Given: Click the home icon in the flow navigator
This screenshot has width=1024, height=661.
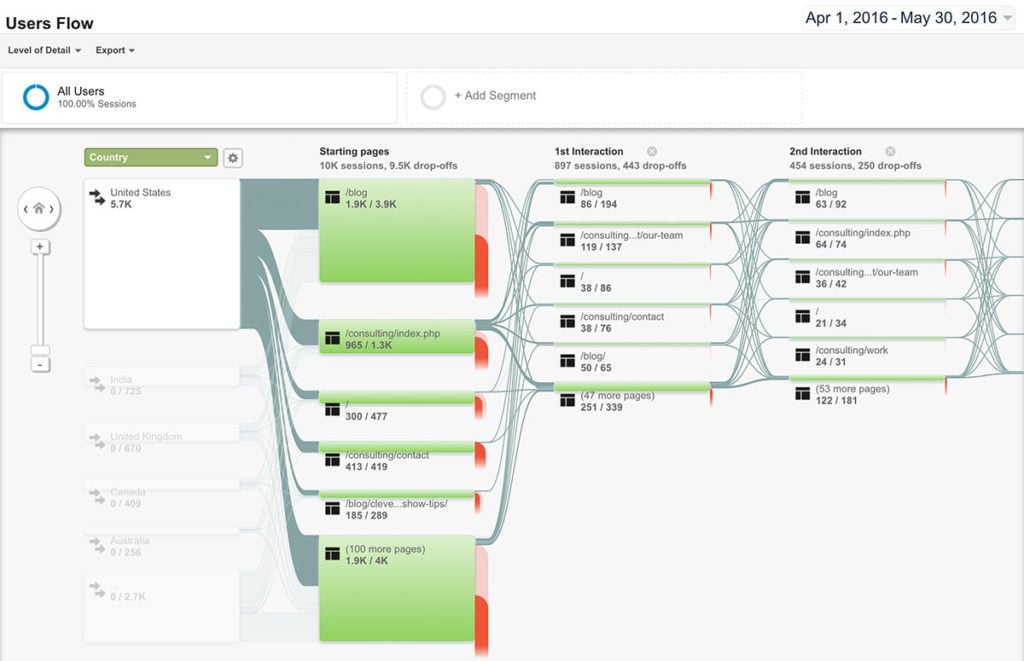Looking at the screenshot, I should [x=40, y=209].
